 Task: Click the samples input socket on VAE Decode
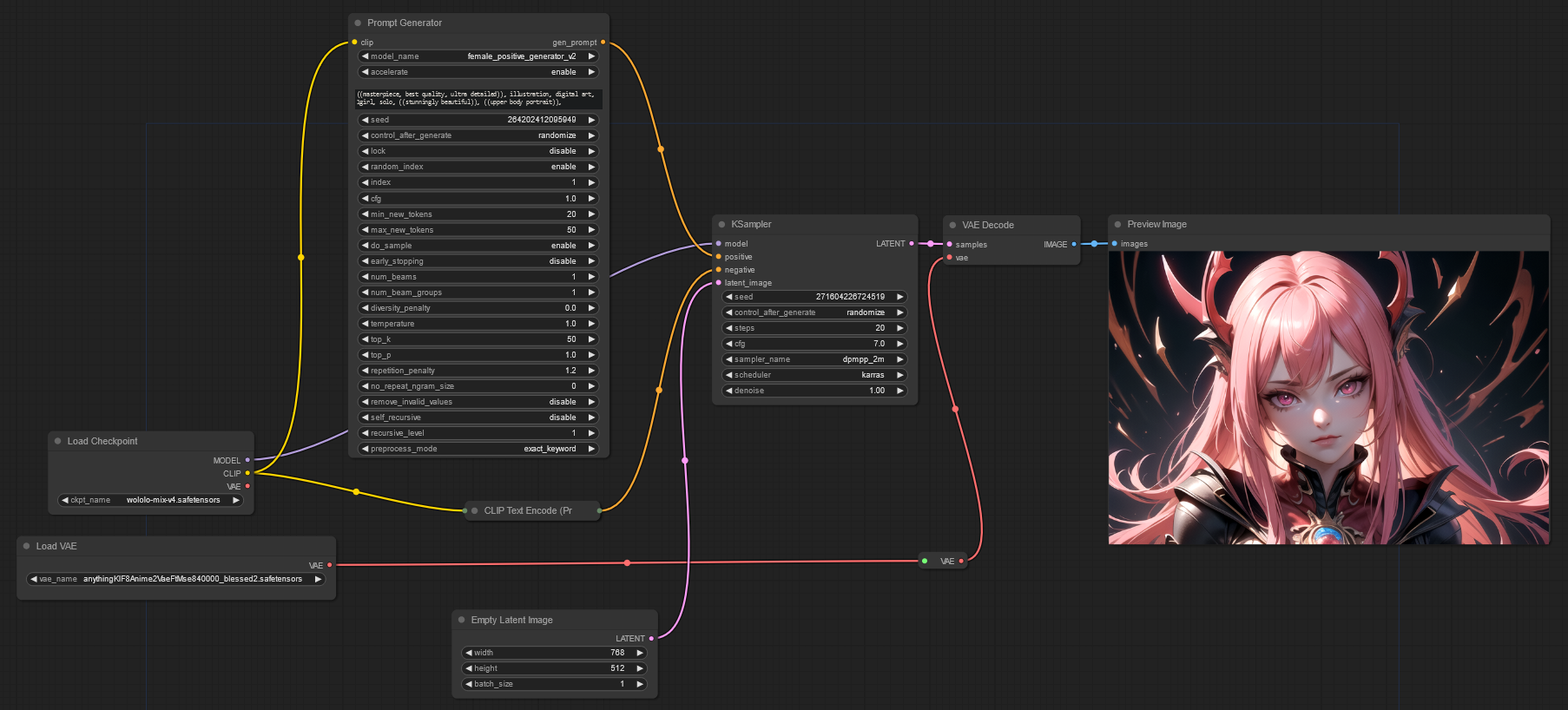pos(949,245)
